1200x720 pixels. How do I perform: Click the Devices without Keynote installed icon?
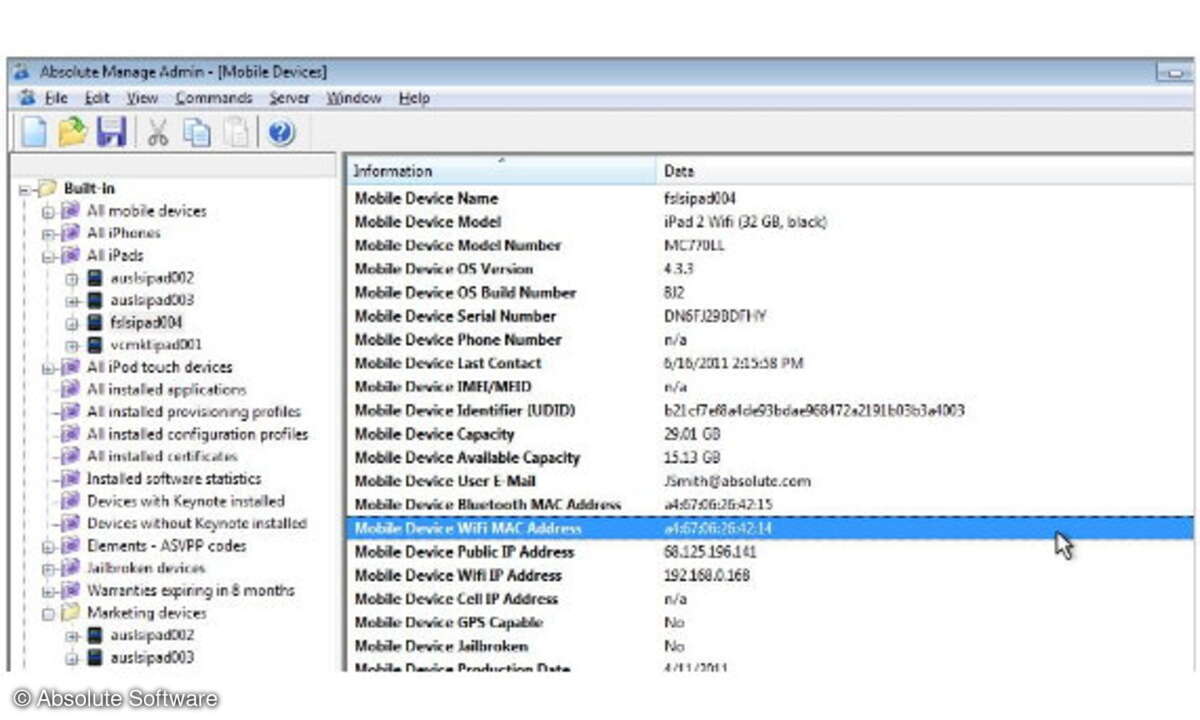tap(70, 523)
